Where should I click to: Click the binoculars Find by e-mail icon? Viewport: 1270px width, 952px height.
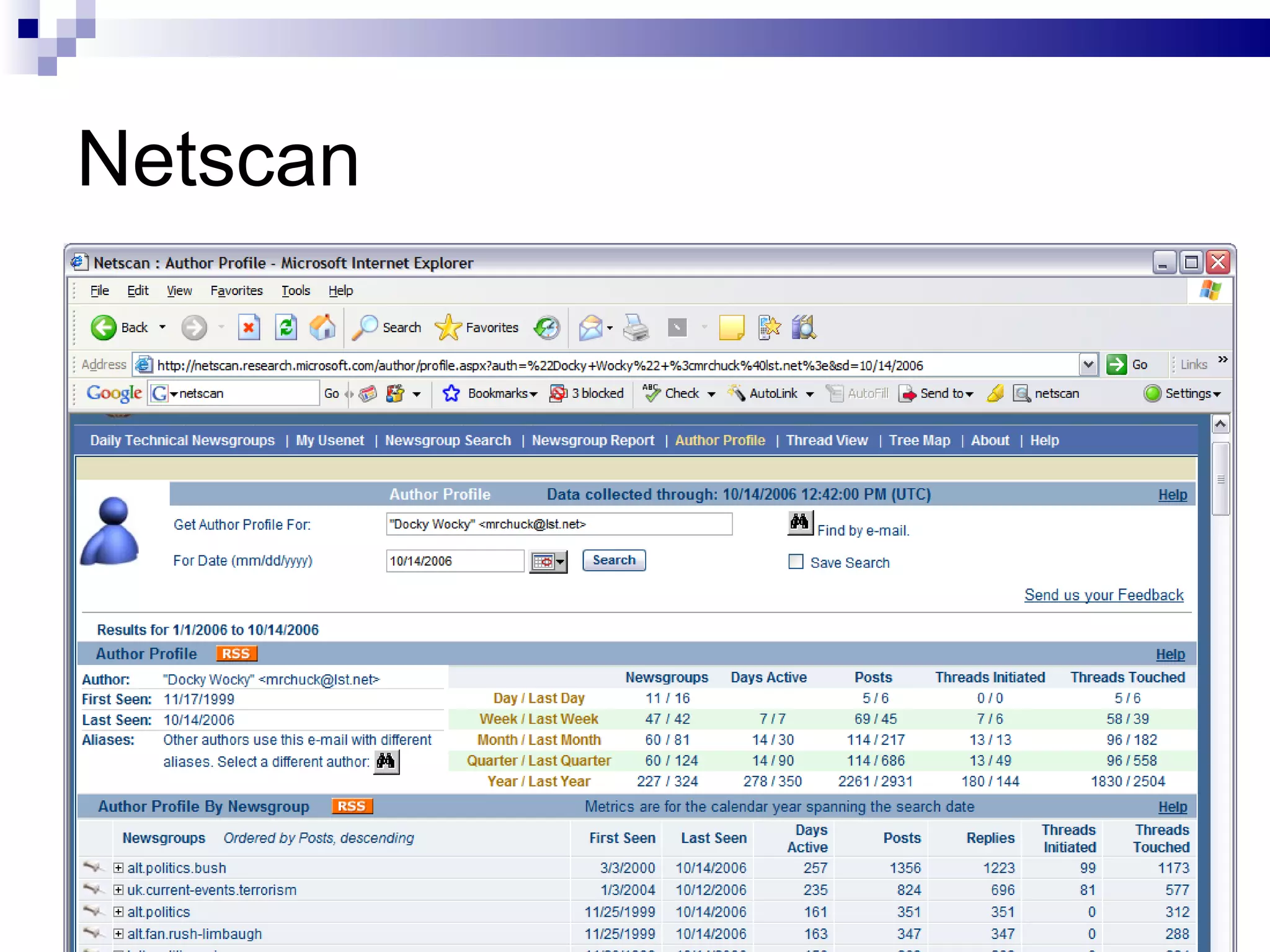point(799,524)
